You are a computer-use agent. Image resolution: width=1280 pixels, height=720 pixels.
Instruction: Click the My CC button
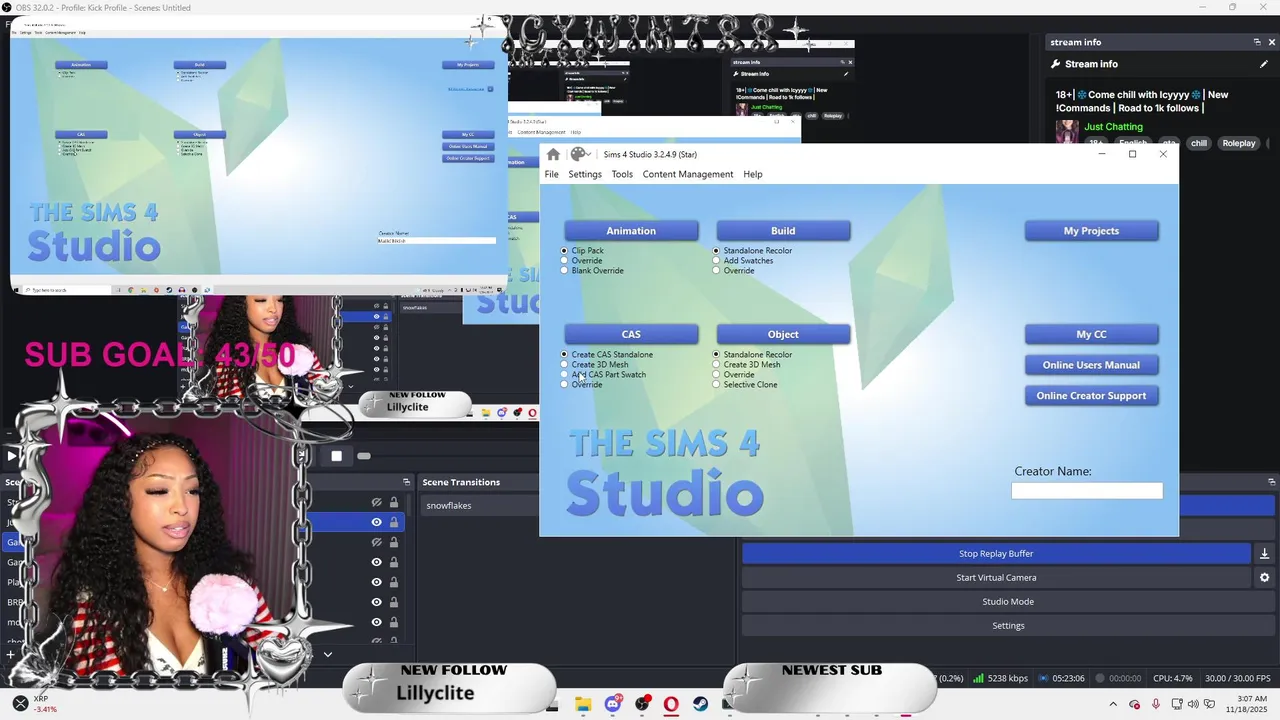click(x=1091, y=334)
